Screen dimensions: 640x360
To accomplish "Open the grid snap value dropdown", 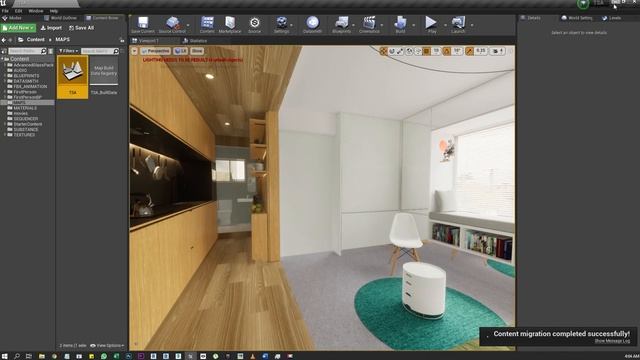I will click(x=436, y=51).
